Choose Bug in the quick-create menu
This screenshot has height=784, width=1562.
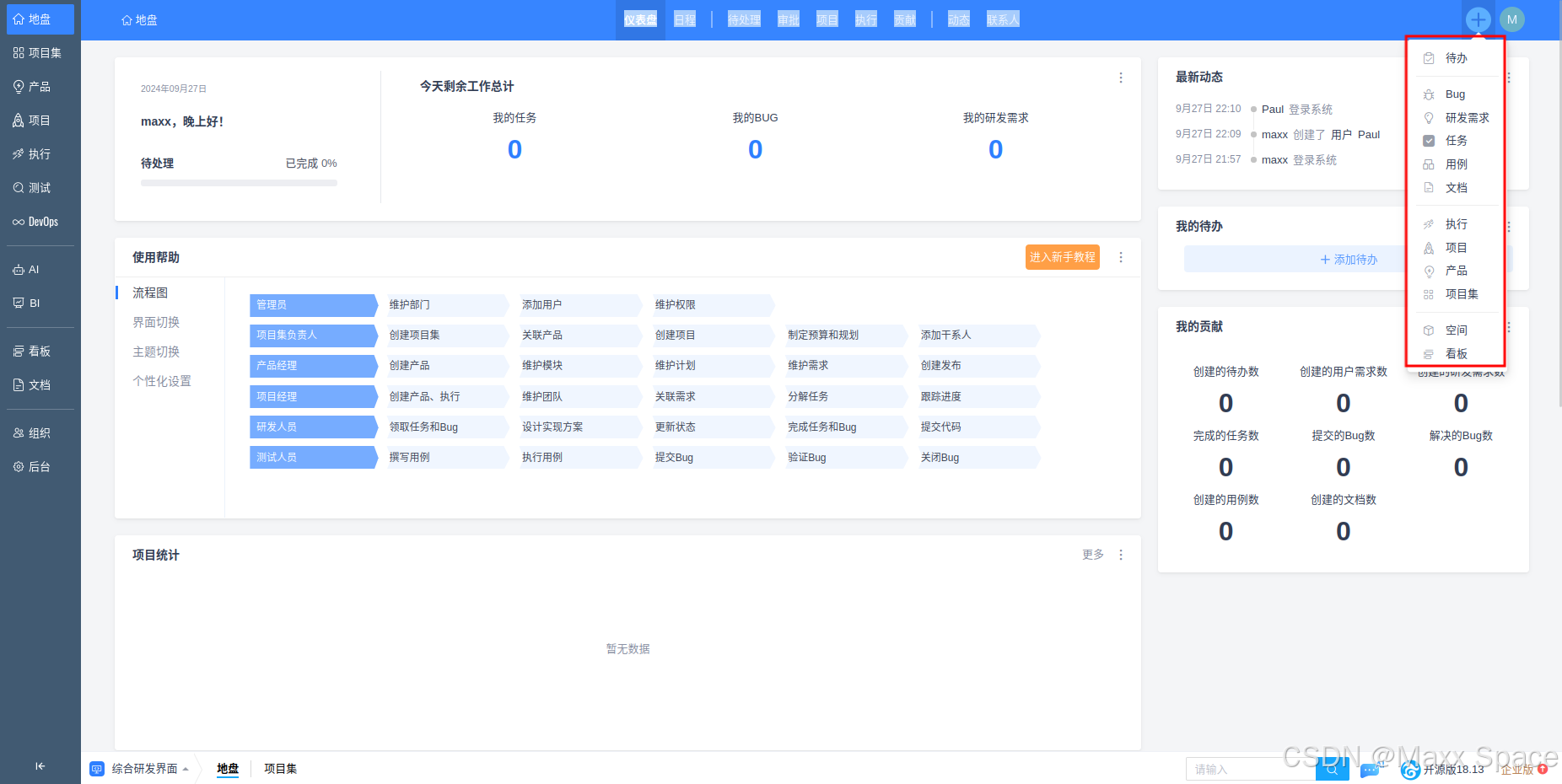pyautogui.click(x=1456, y=94)
